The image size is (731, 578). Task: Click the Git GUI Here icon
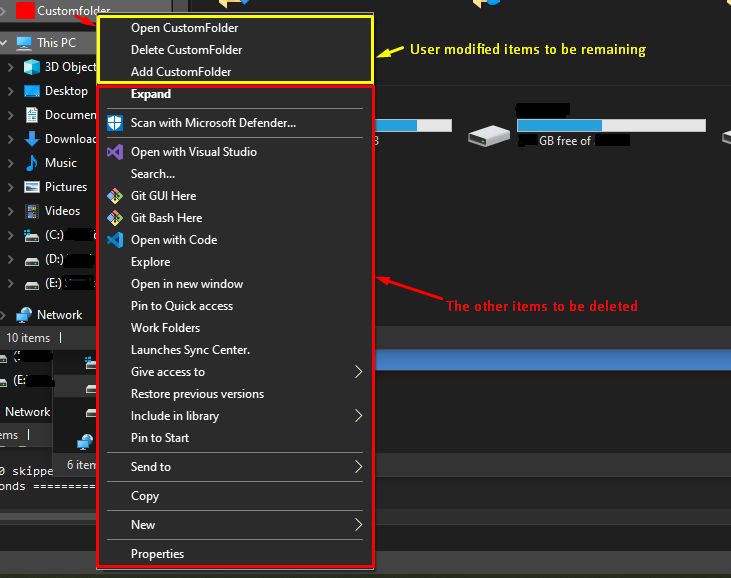(115, 196)
